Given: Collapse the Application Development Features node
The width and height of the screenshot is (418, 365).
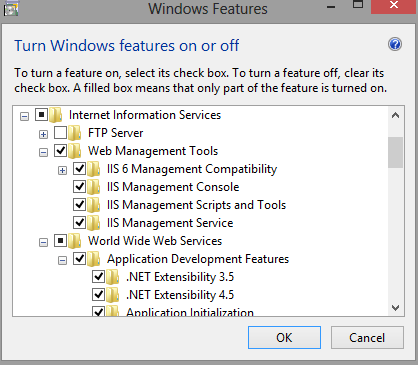Looking at the screenshot, I should 62,260.
